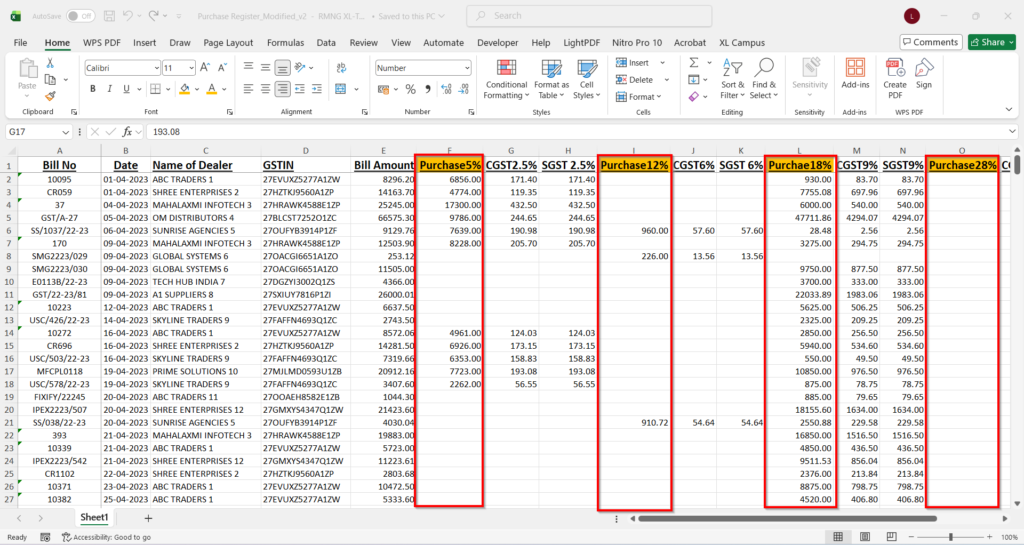Open the font size dropdown
This screenshot has height=545, width=1024.
click(x=191, y=68)
